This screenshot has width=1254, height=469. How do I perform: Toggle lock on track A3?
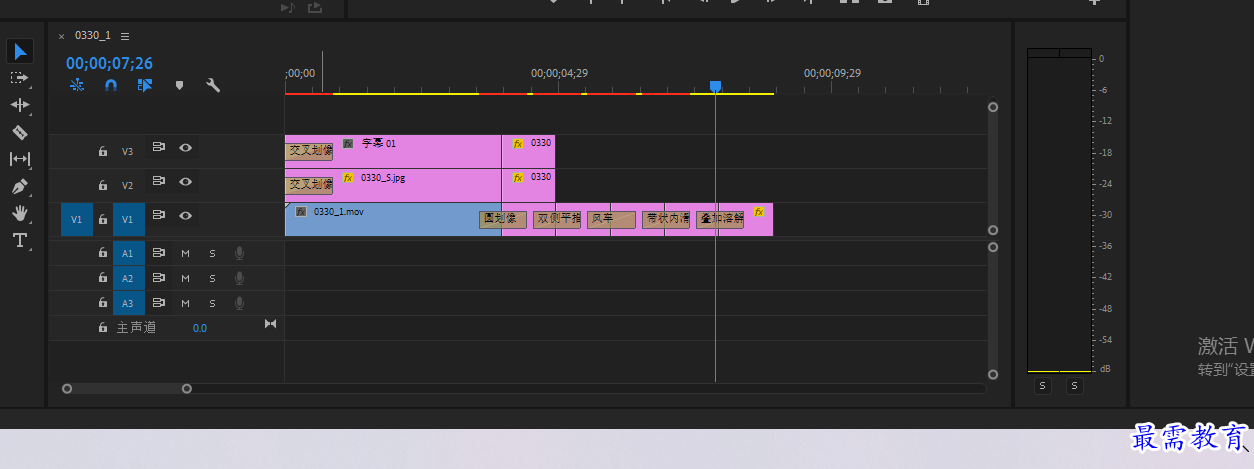[102, 303]
